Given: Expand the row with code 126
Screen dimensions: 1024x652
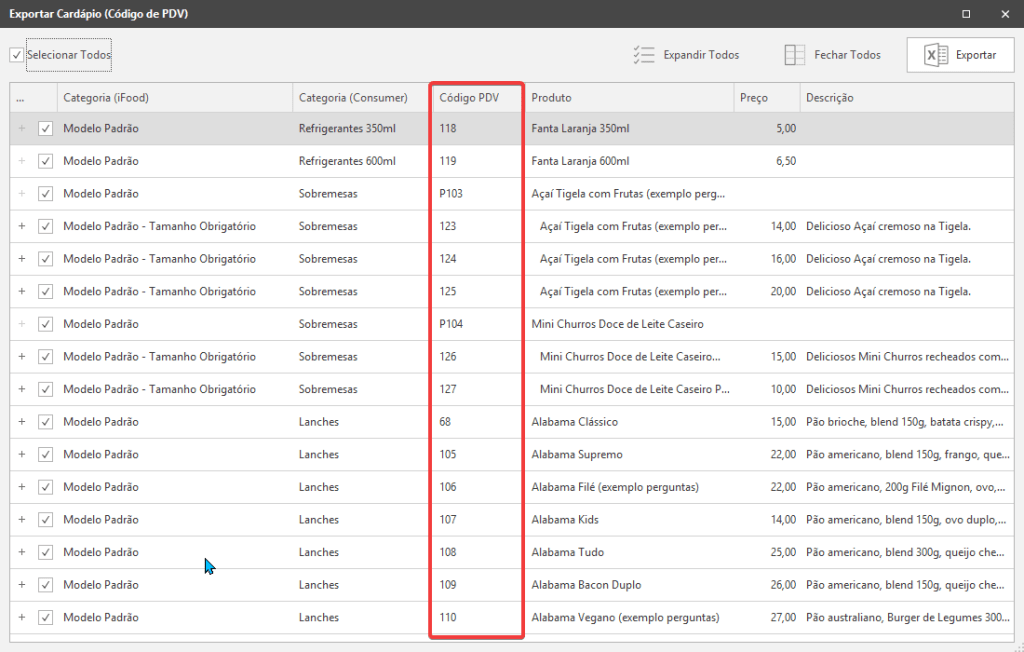Looking at the screenshot, I should pyautogui.click(x=22, y=357).
